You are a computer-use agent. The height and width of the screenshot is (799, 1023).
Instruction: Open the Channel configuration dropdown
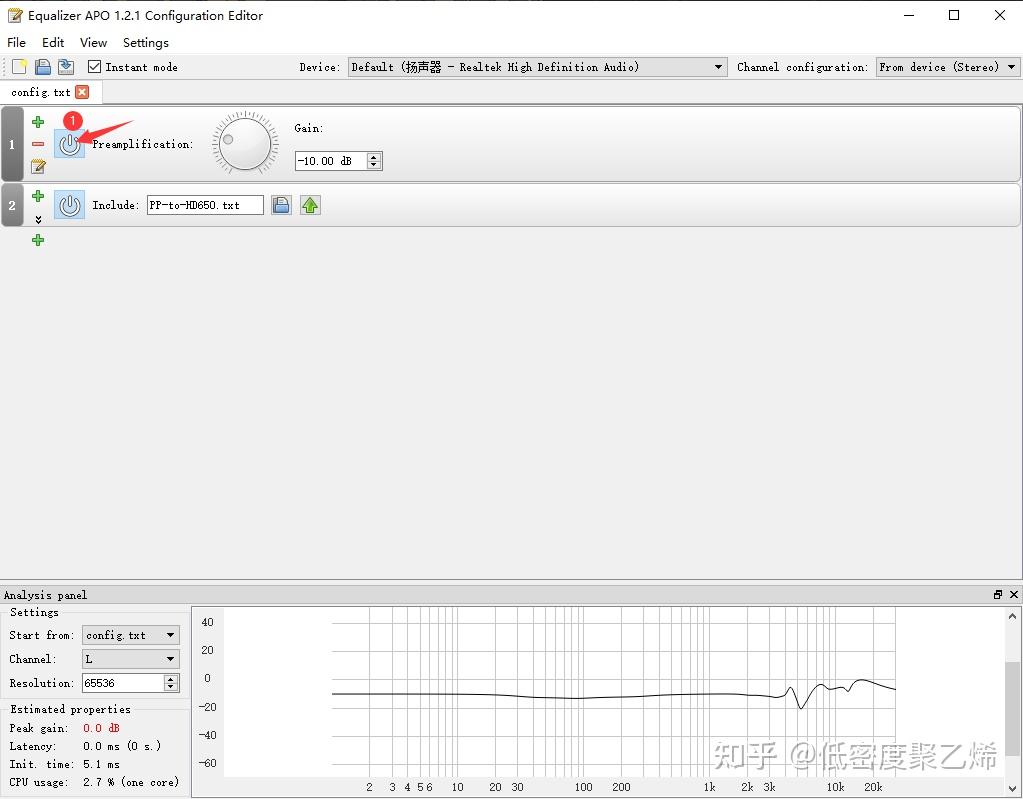[x=1012, y=67]
